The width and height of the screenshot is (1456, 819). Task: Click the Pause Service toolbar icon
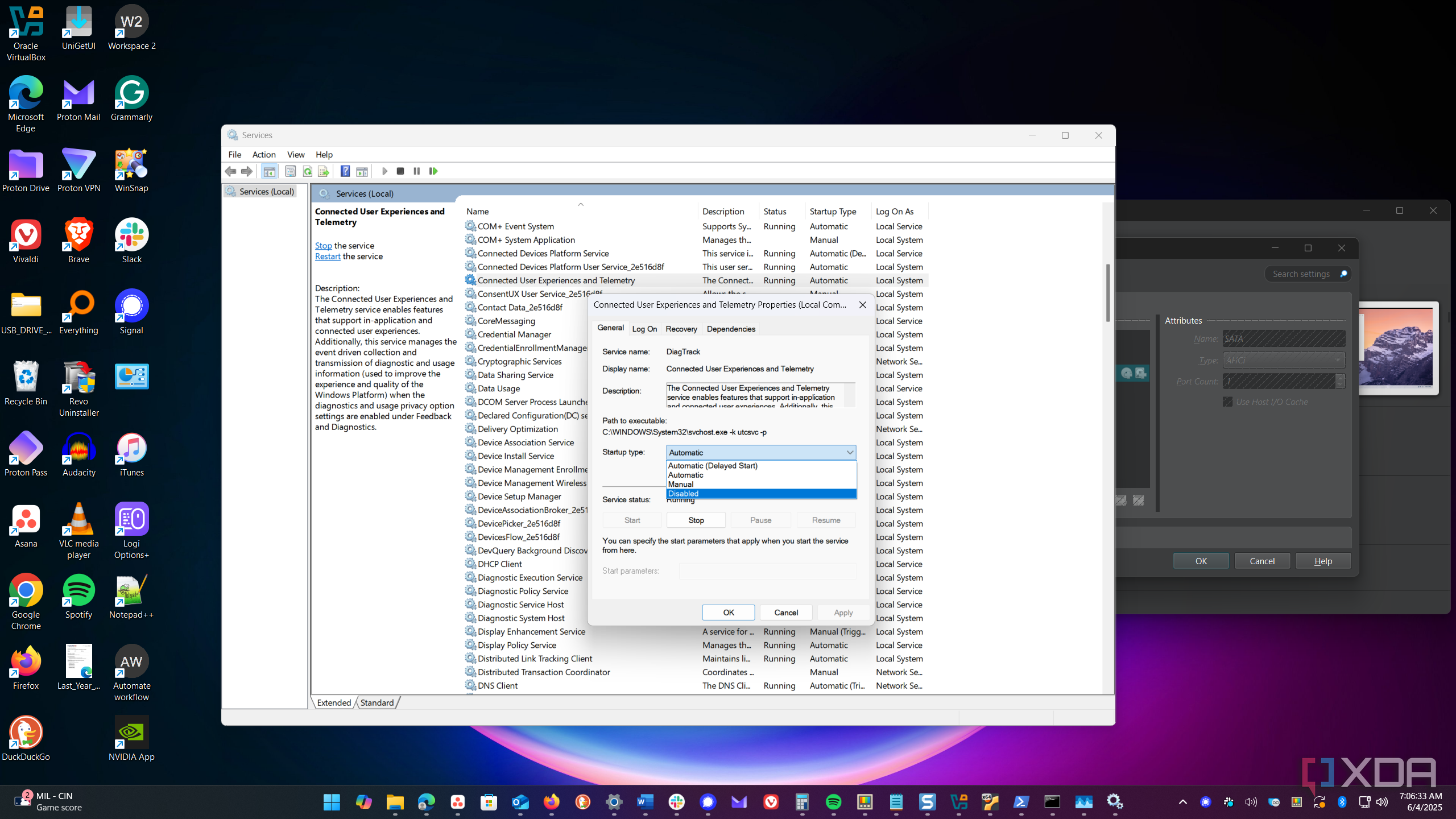pos(417,171)
